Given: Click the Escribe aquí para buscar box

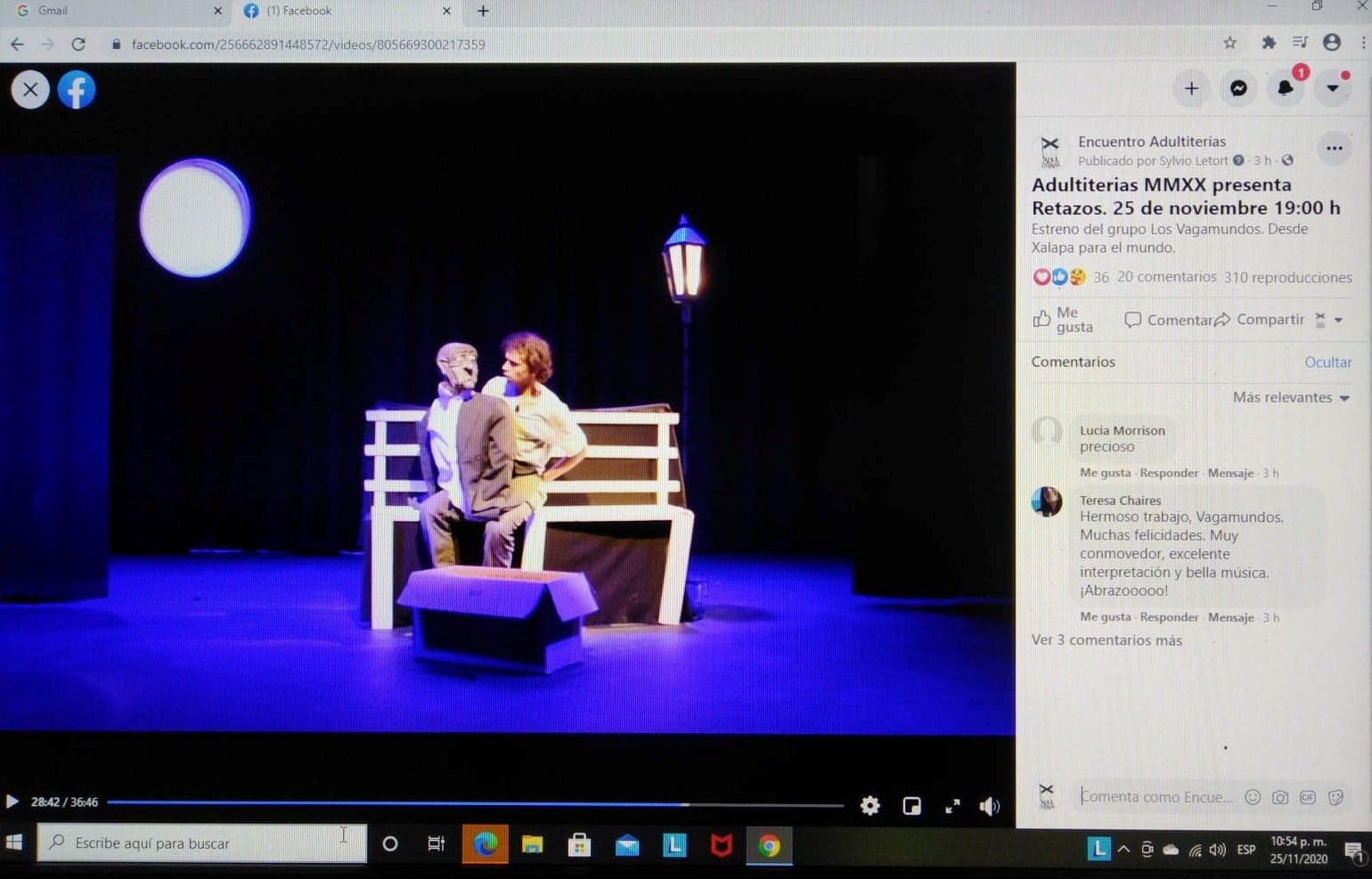Looking at the screenshot, I should point(201,842).
